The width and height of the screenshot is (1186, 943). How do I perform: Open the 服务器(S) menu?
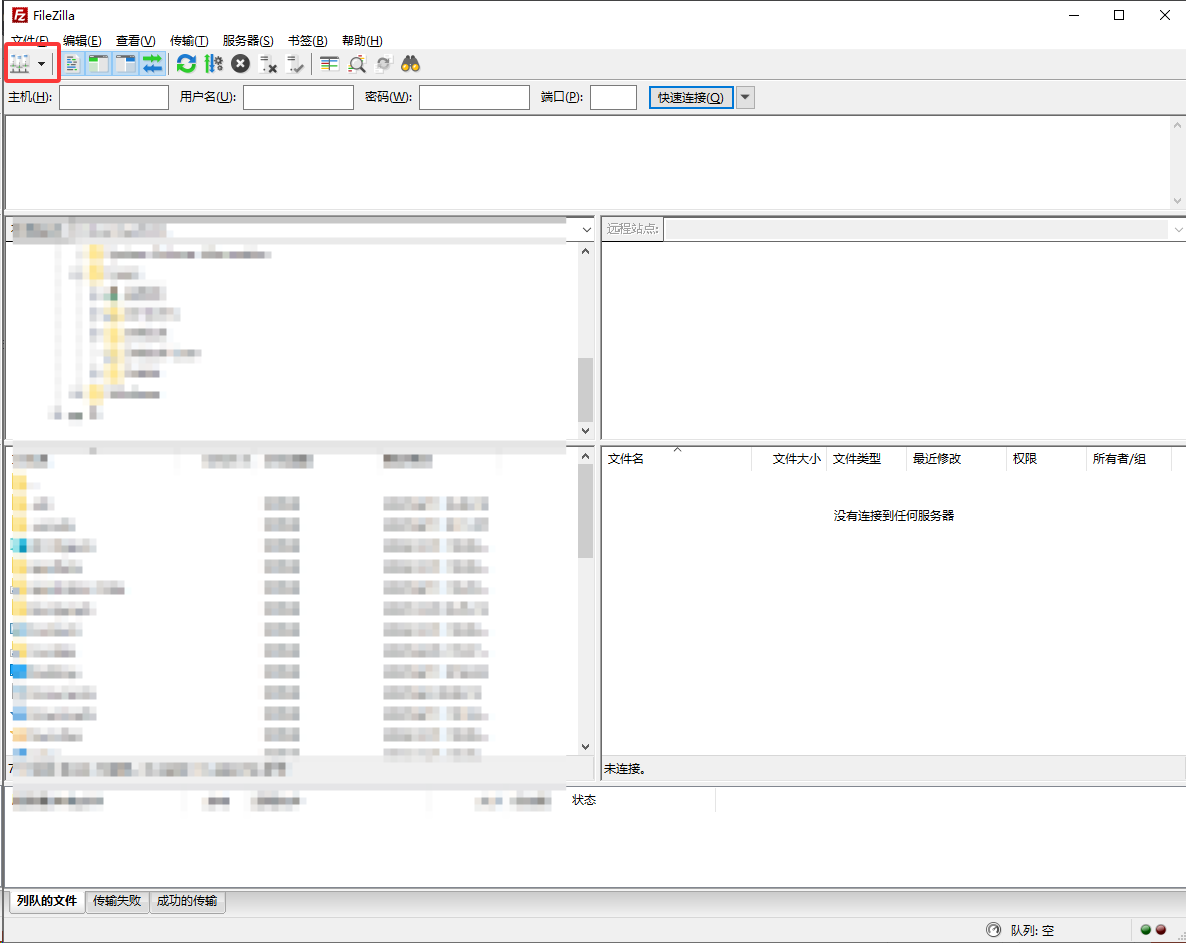point(248,41)
